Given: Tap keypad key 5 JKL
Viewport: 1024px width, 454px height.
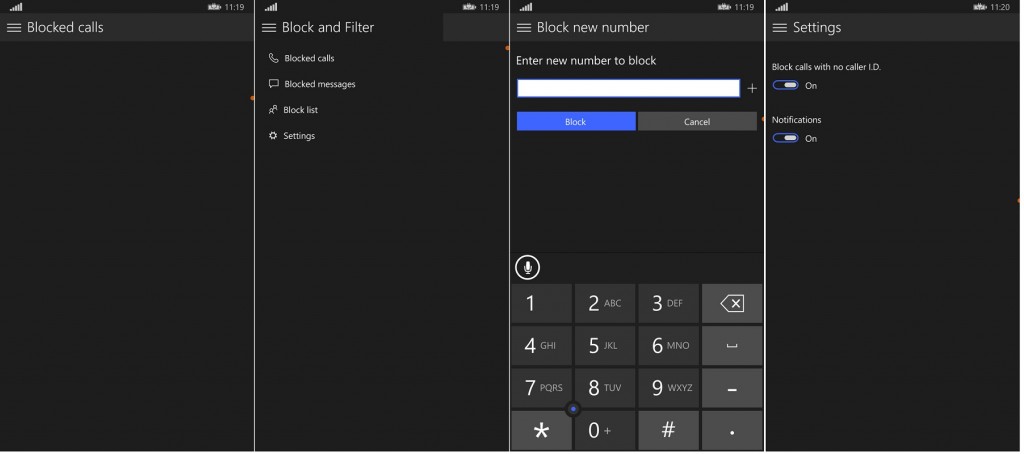Looking at the screenshot, I should tap(605, 346).
